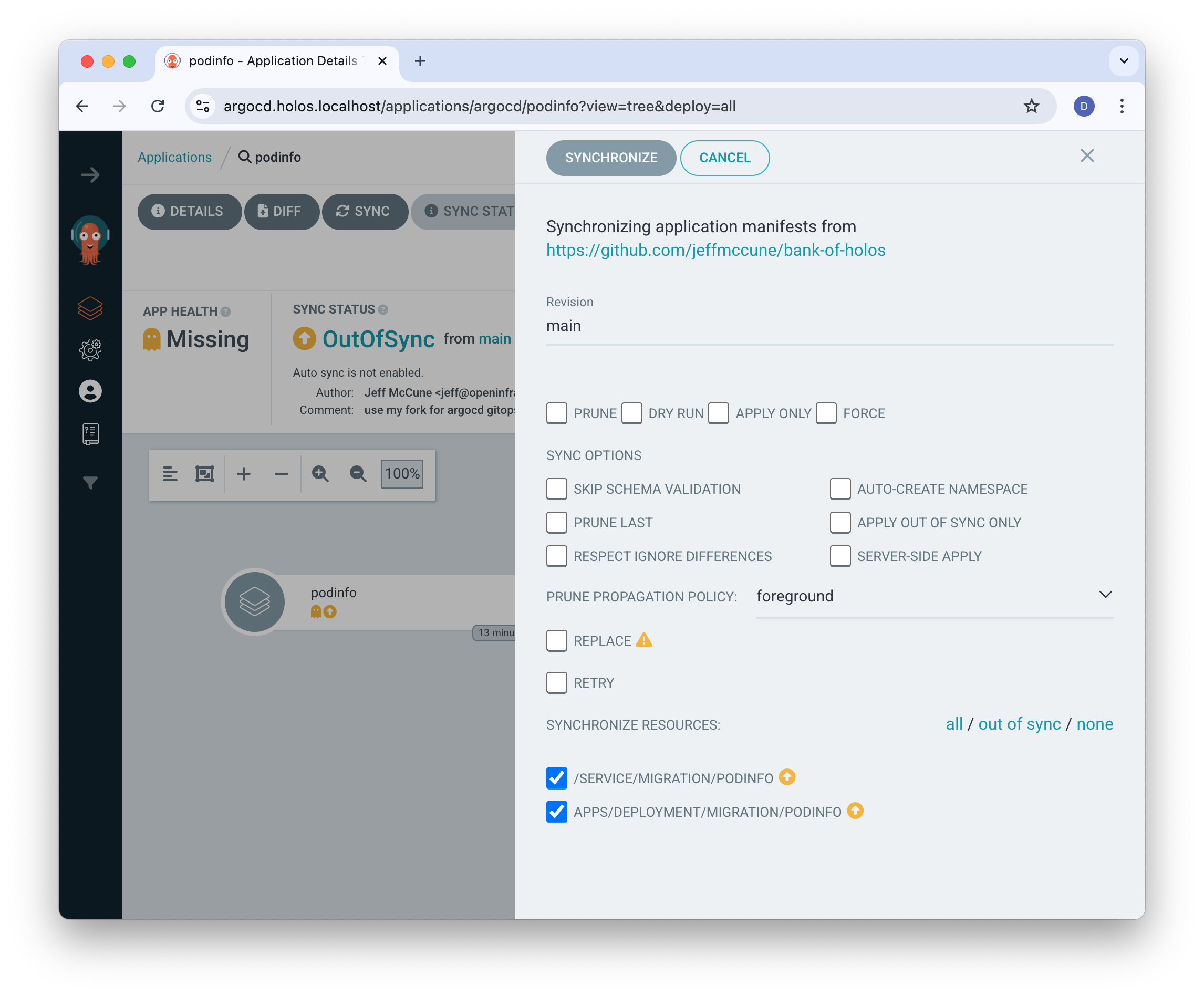Viewport: 1204px width, 997px height.
Task: Toggle the AUTO-CREATE NAMESPACE checkbox
Action: [x=839, y=489]
